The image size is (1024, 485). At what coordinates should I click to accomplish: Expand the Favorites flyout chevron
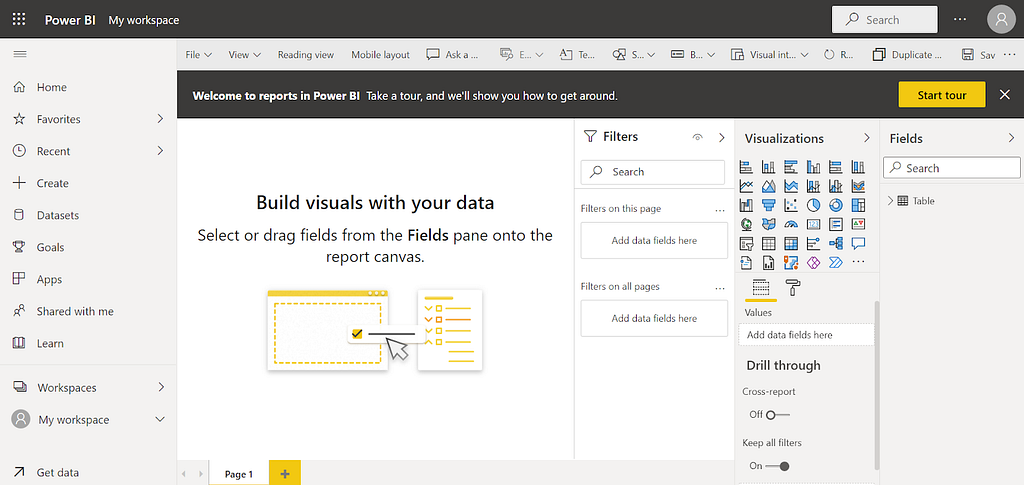point(161,119)
